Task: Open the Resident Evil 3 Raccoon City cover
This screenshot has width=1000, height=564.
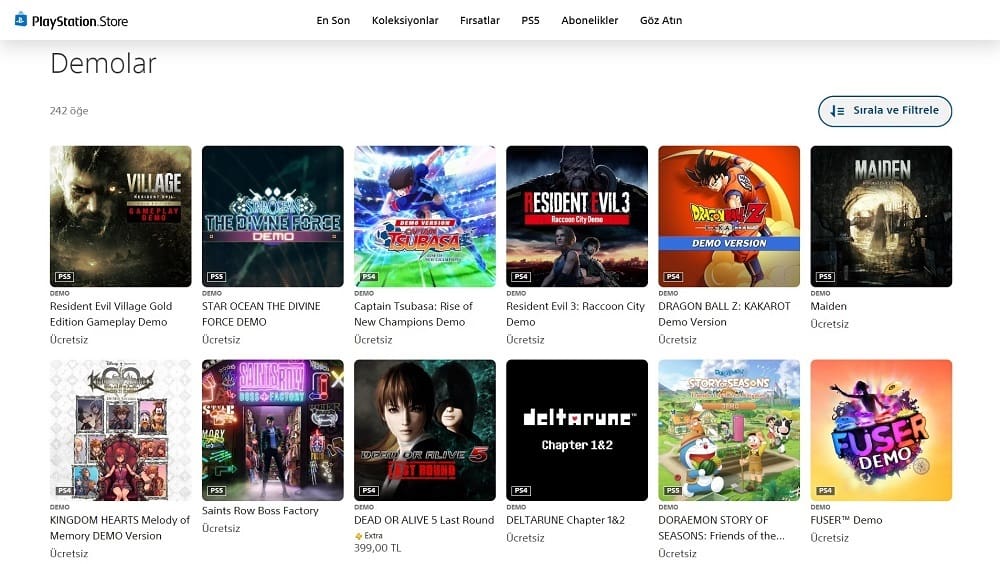Action: pos(577,216)
